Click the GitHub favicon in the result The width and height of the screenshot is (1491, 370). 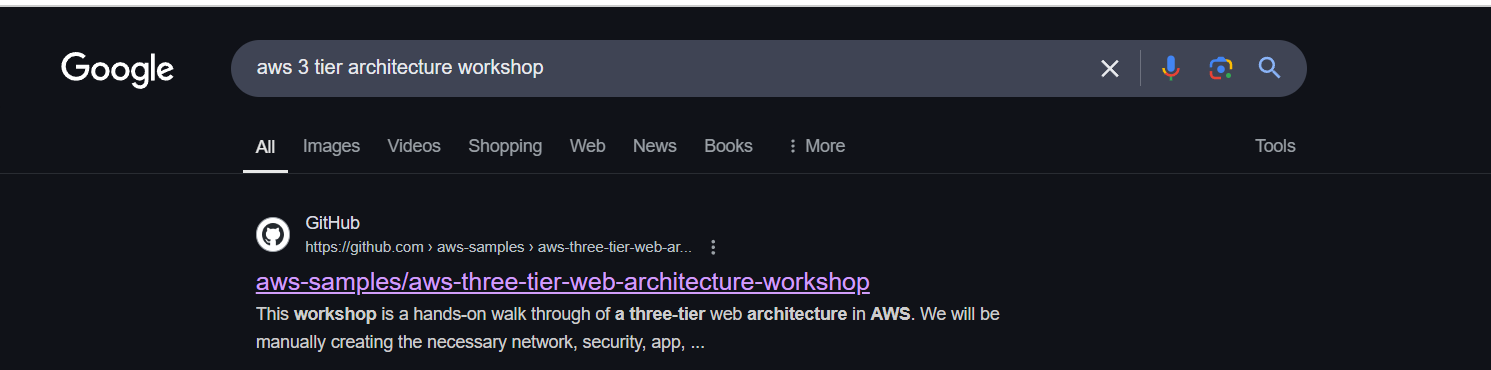tap(273, 235)
